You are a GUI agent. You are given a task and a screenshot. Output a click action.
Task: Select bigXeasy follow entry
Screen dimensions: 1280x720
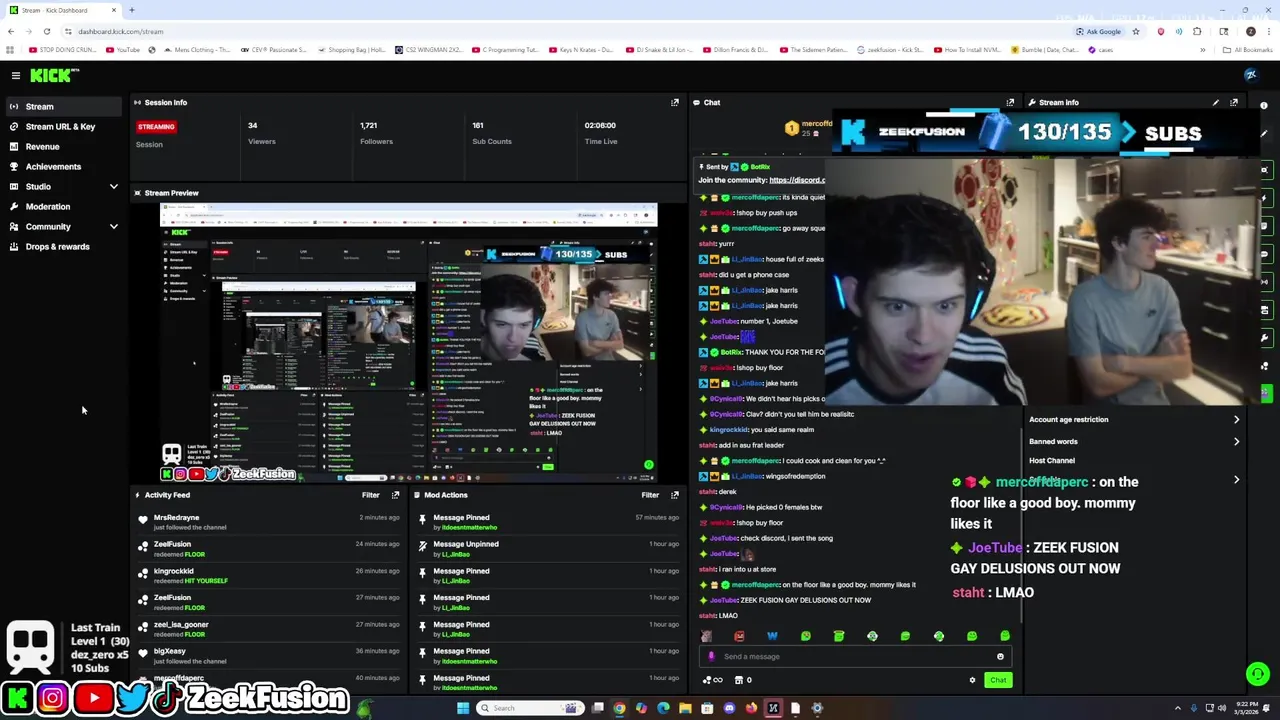click(170, 651)
